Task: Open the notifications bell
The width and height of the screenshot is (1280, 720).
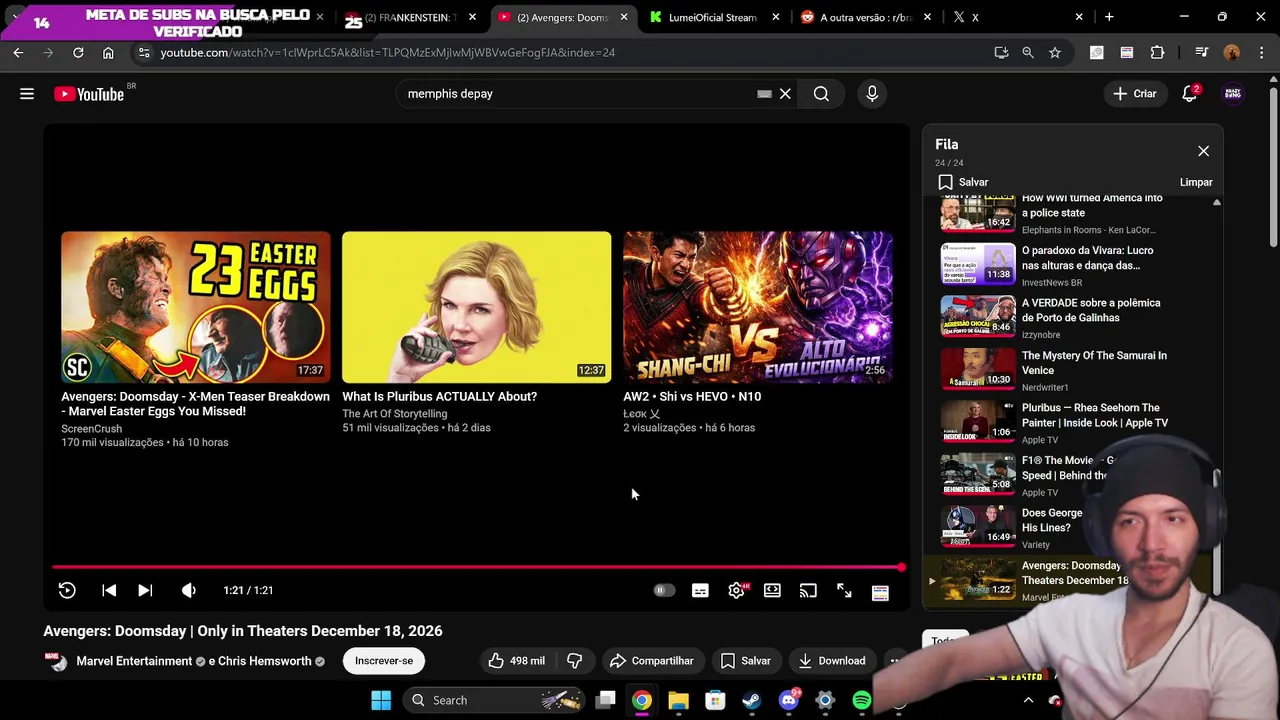Action: pos(1189,94)
